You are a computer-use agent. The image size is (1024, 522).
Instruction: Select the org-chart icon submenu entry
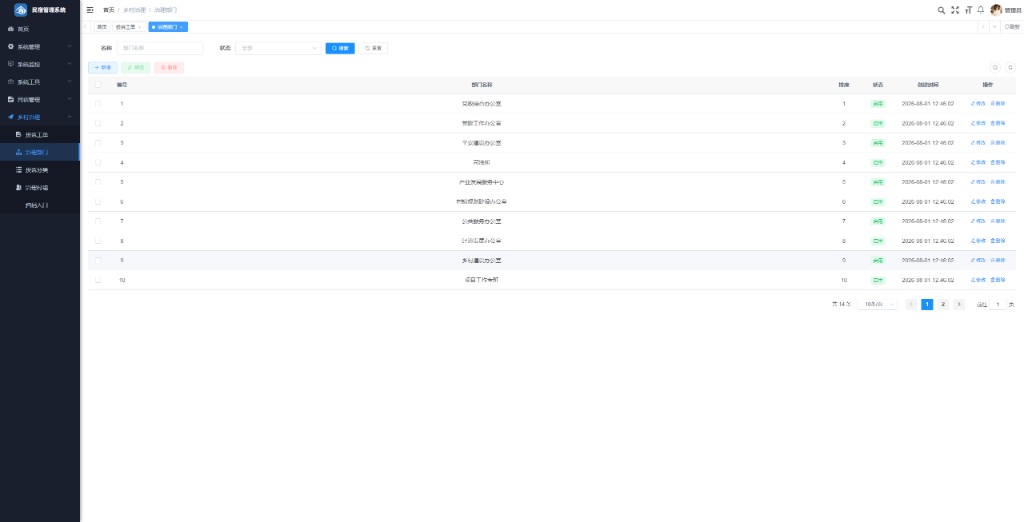tap(19, 152)
